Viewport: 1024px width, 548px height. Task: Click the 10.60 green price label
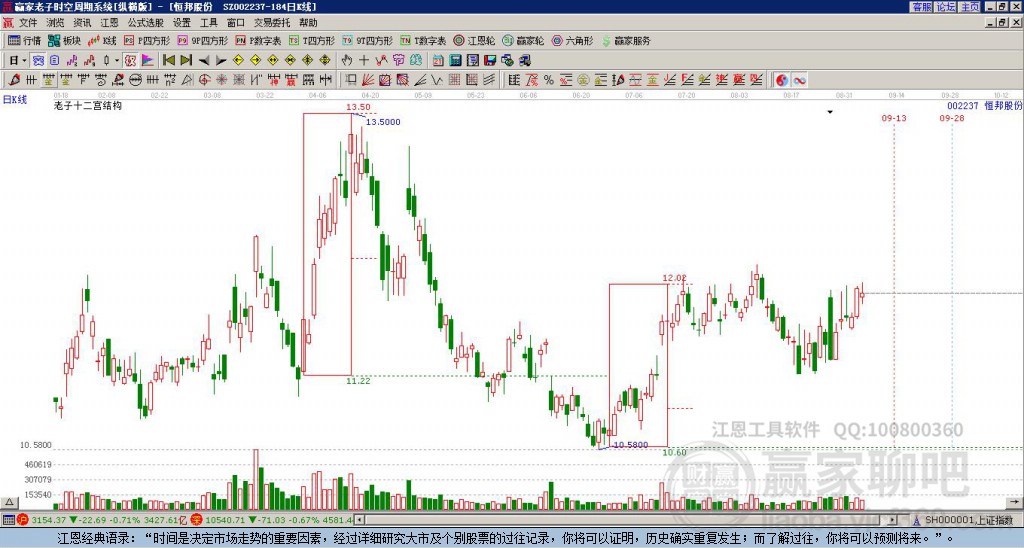point(675,452)
